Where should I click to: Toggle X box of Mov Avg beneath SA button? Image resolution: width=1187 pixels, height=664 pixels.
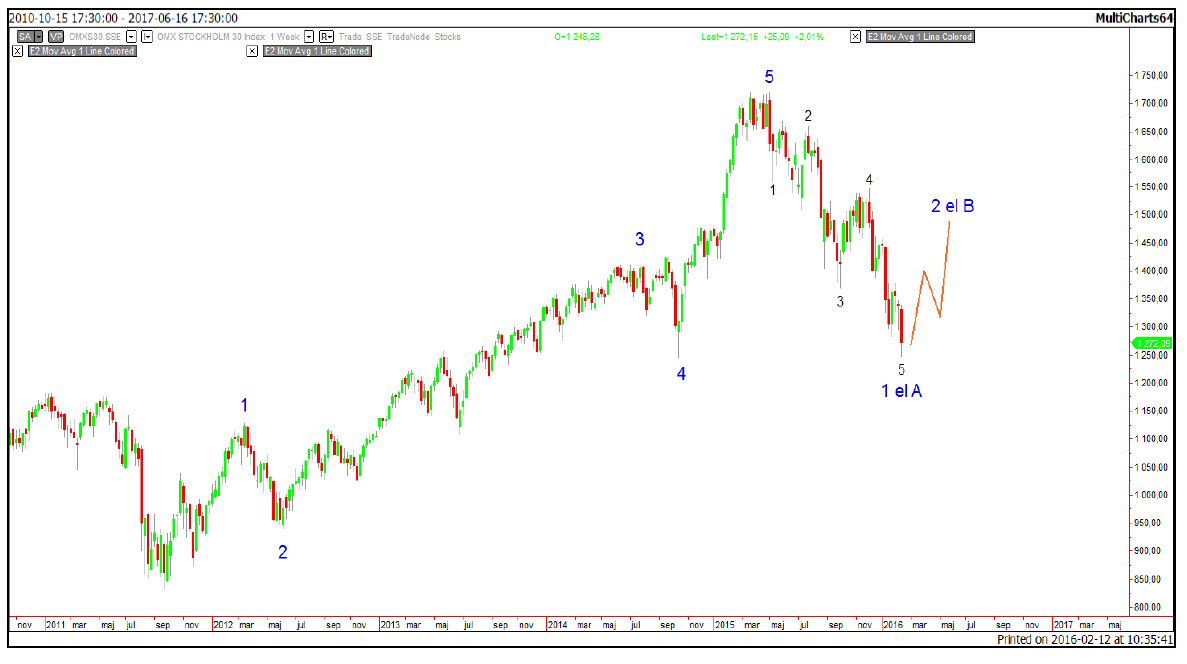17,51
